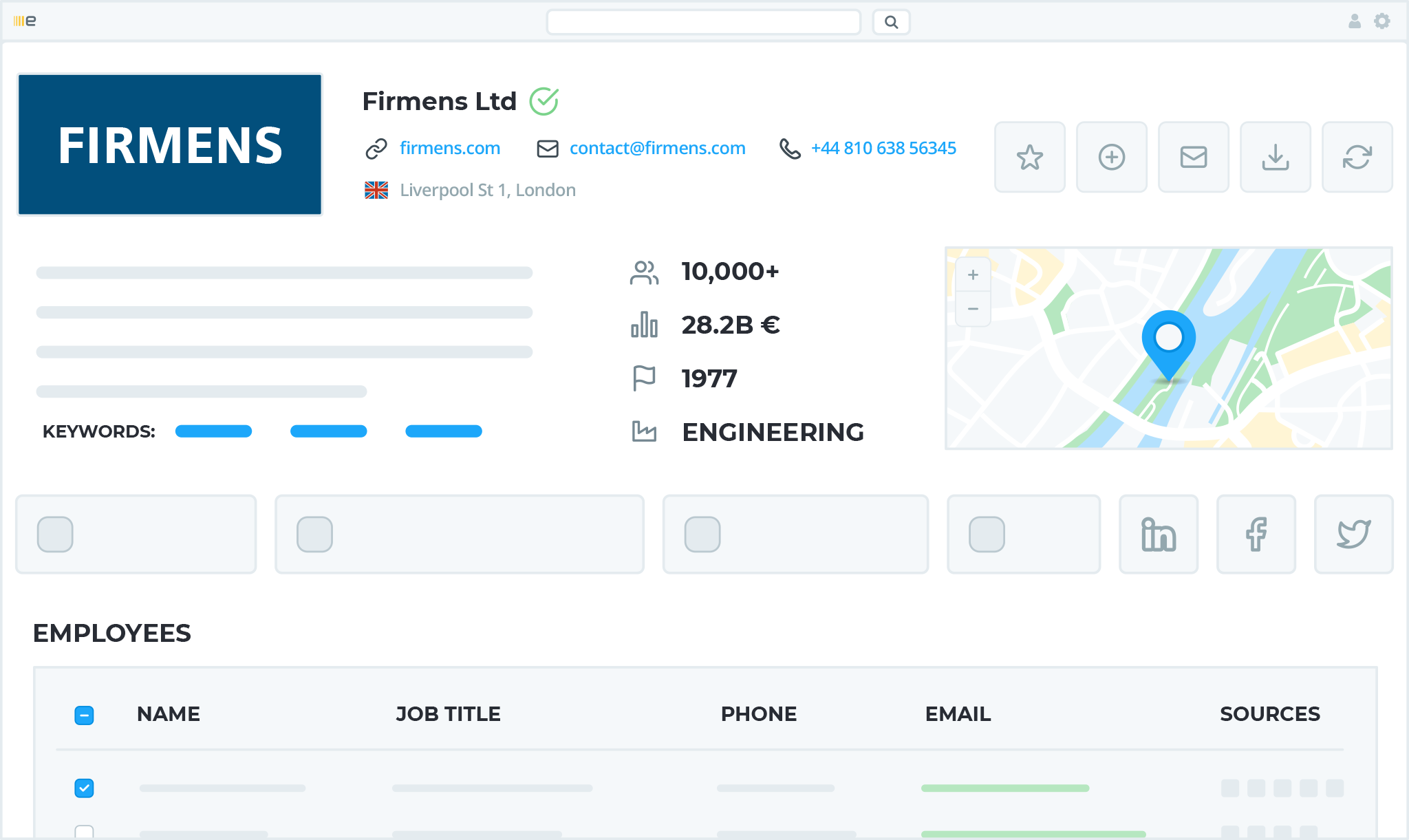Click the Firmens Ltd company title

click(439, 101)
